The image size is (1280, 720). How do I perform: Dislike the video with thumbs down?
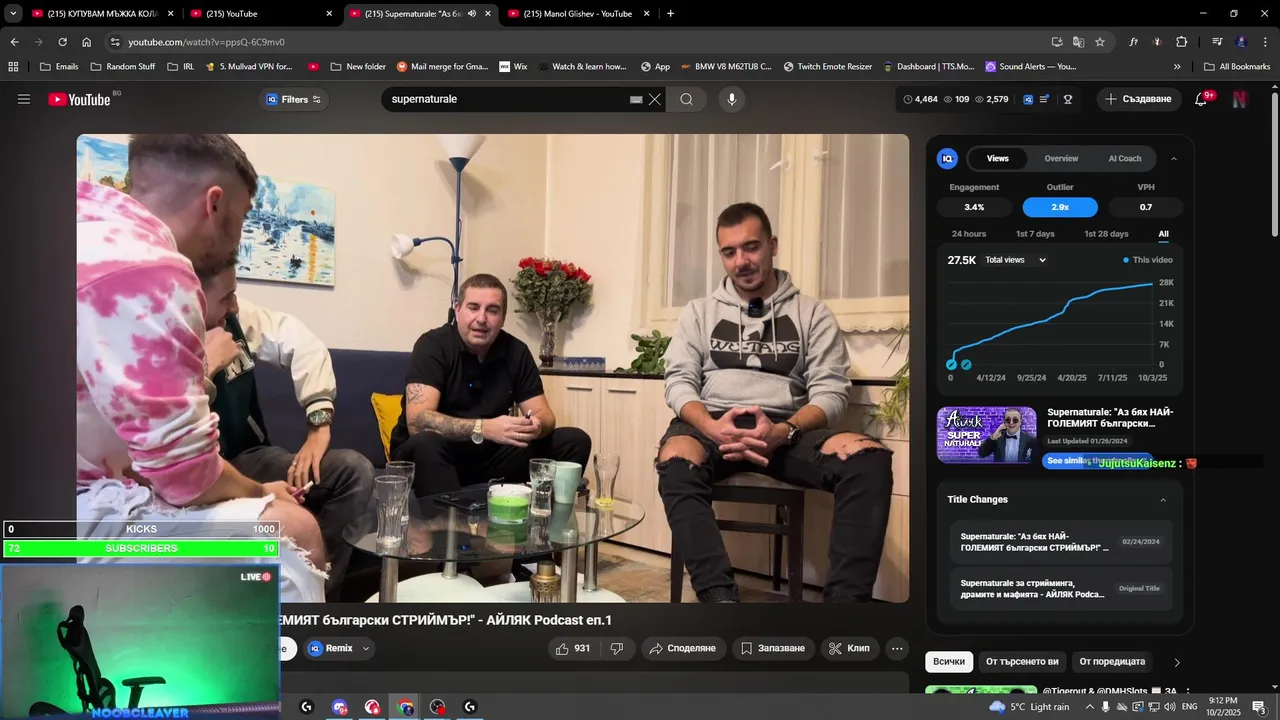click(617, 648)
